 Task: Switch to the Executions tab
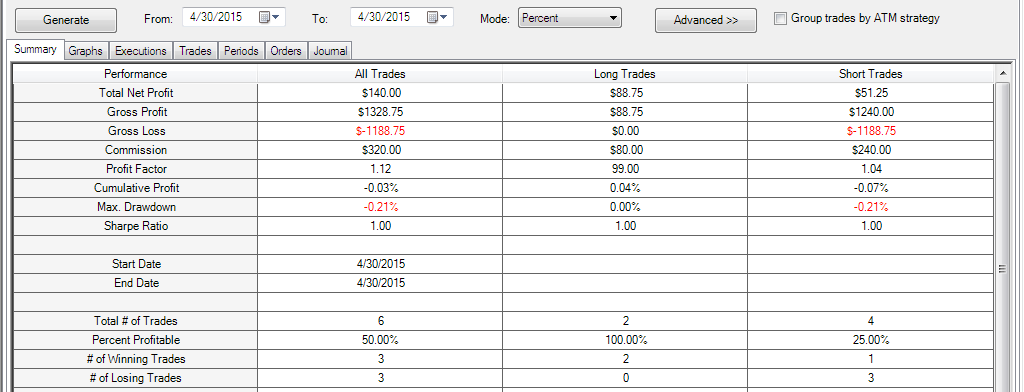(141, 51)
